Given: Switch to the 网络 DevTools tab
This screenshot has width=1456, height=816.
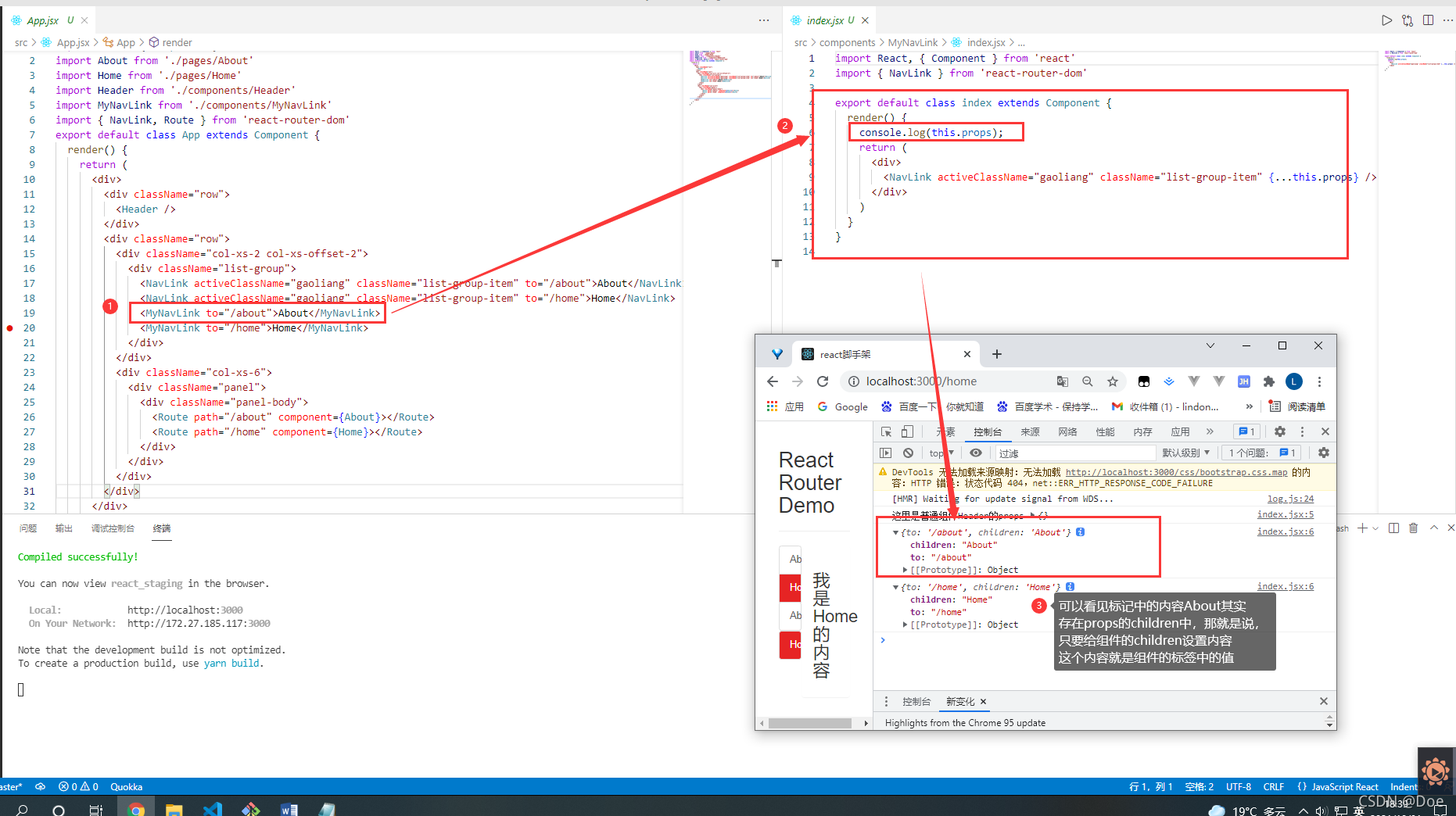Looking at the screenshot, I should pyautogui.click(x=1067, y=431).
